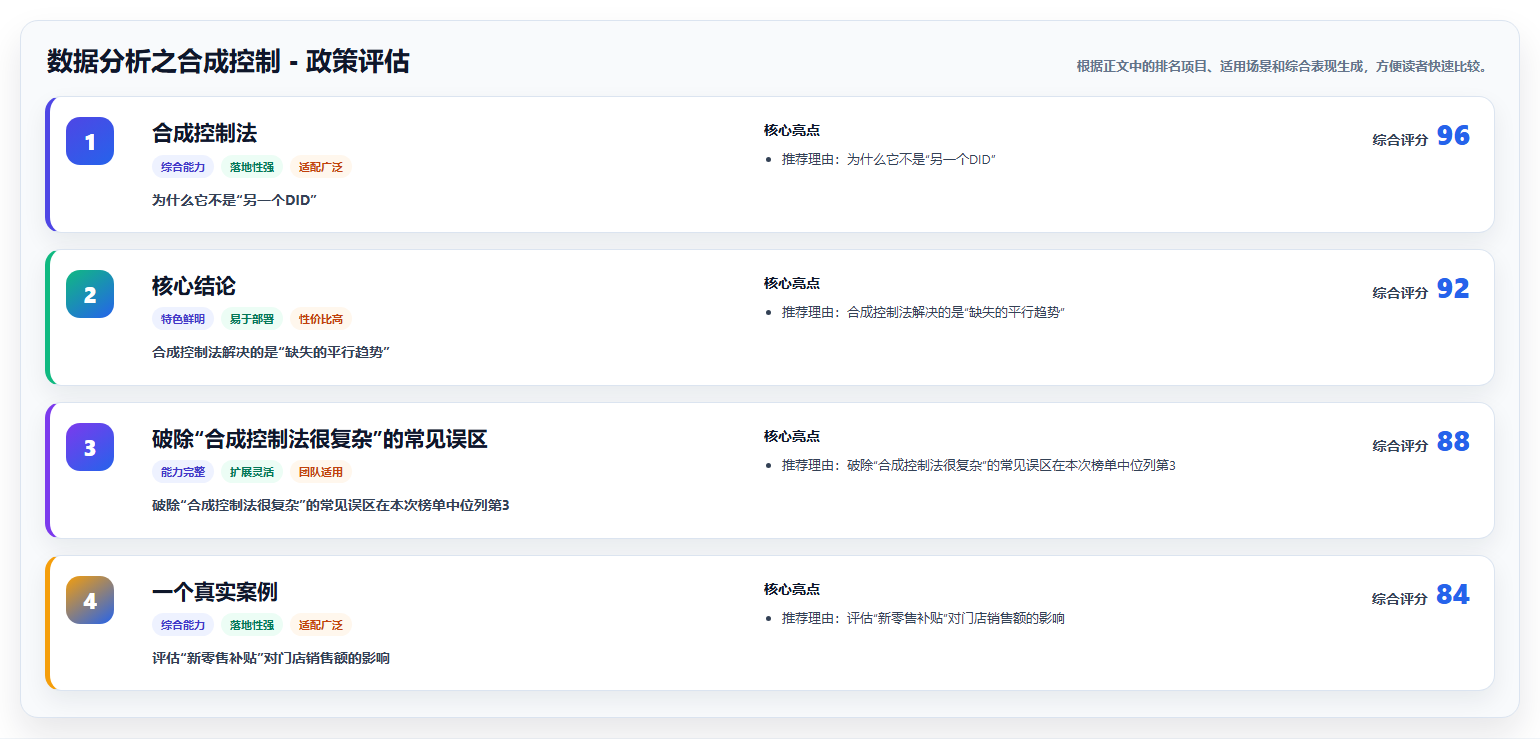Image resolution: width=1540 pixels, height=739 pixels.
Task: Select 综合能力 tag in 一个真实案例 card
Action: [x=183, y=625]
